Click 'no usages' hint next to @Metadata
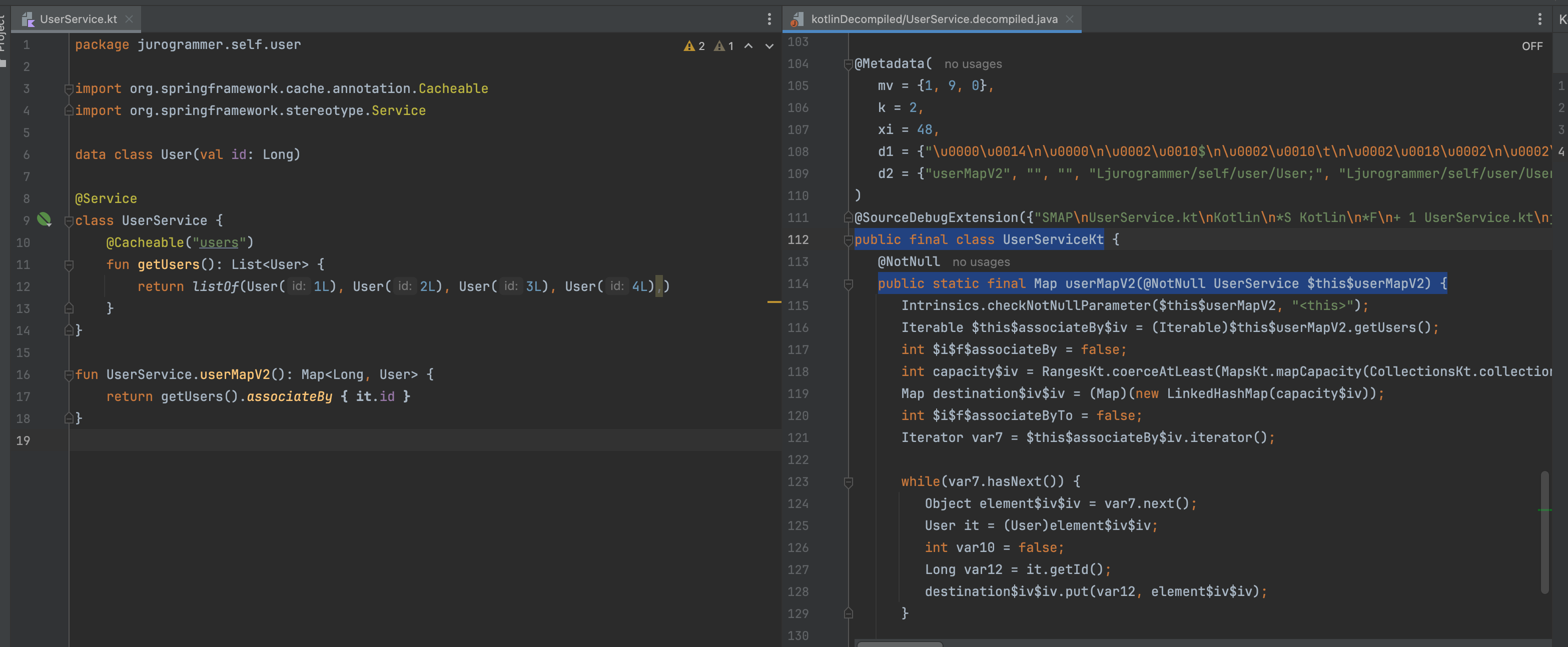This screenshot has height=647, width=1568. click(973, 64)
